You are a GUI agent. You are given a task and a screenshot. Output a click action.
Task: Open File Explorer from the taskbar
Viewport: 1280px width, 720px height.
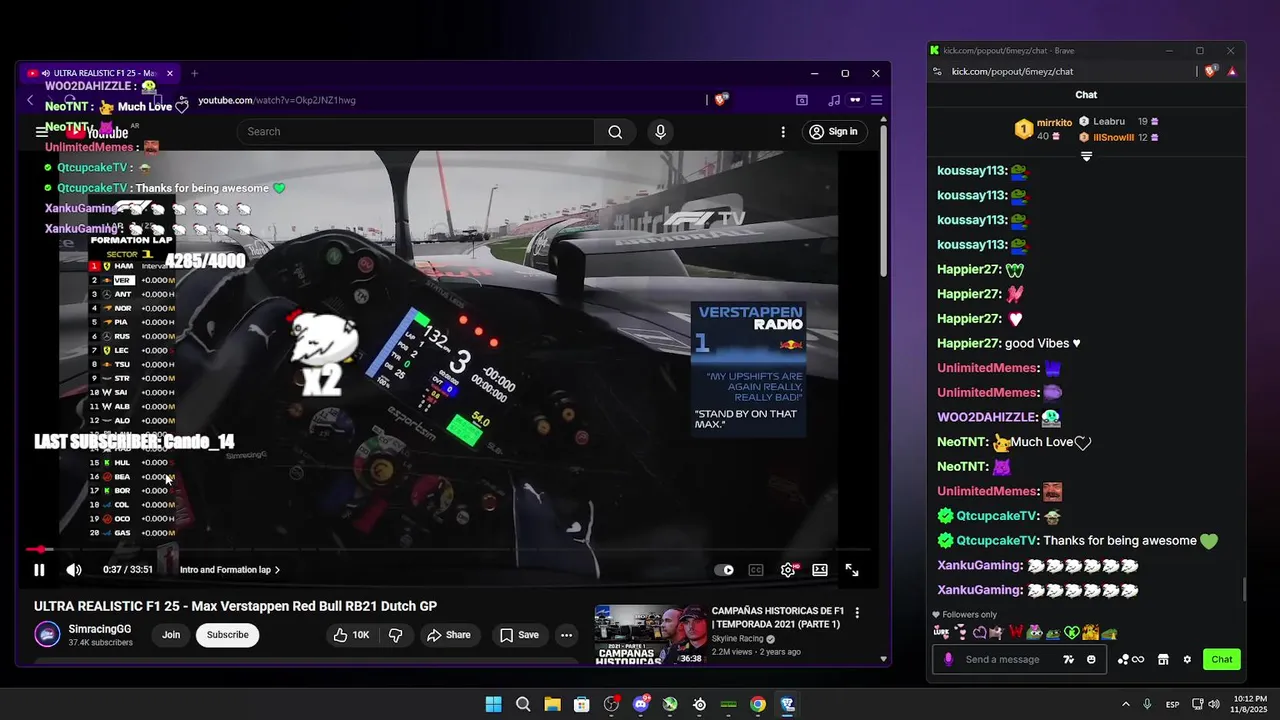point(552,704)
